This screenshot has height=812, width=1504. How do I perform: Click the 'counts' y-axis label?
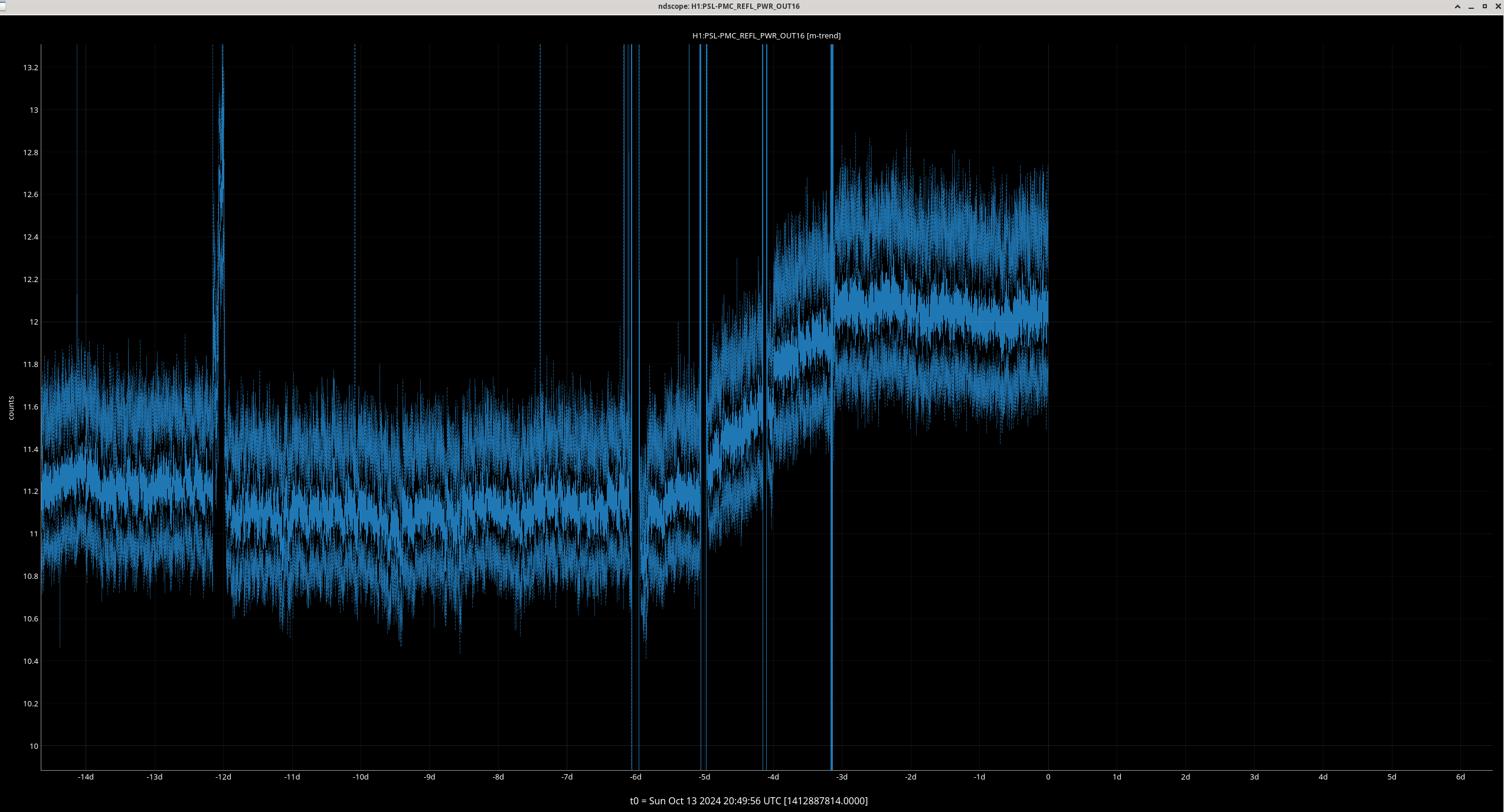tap(11, 408)
